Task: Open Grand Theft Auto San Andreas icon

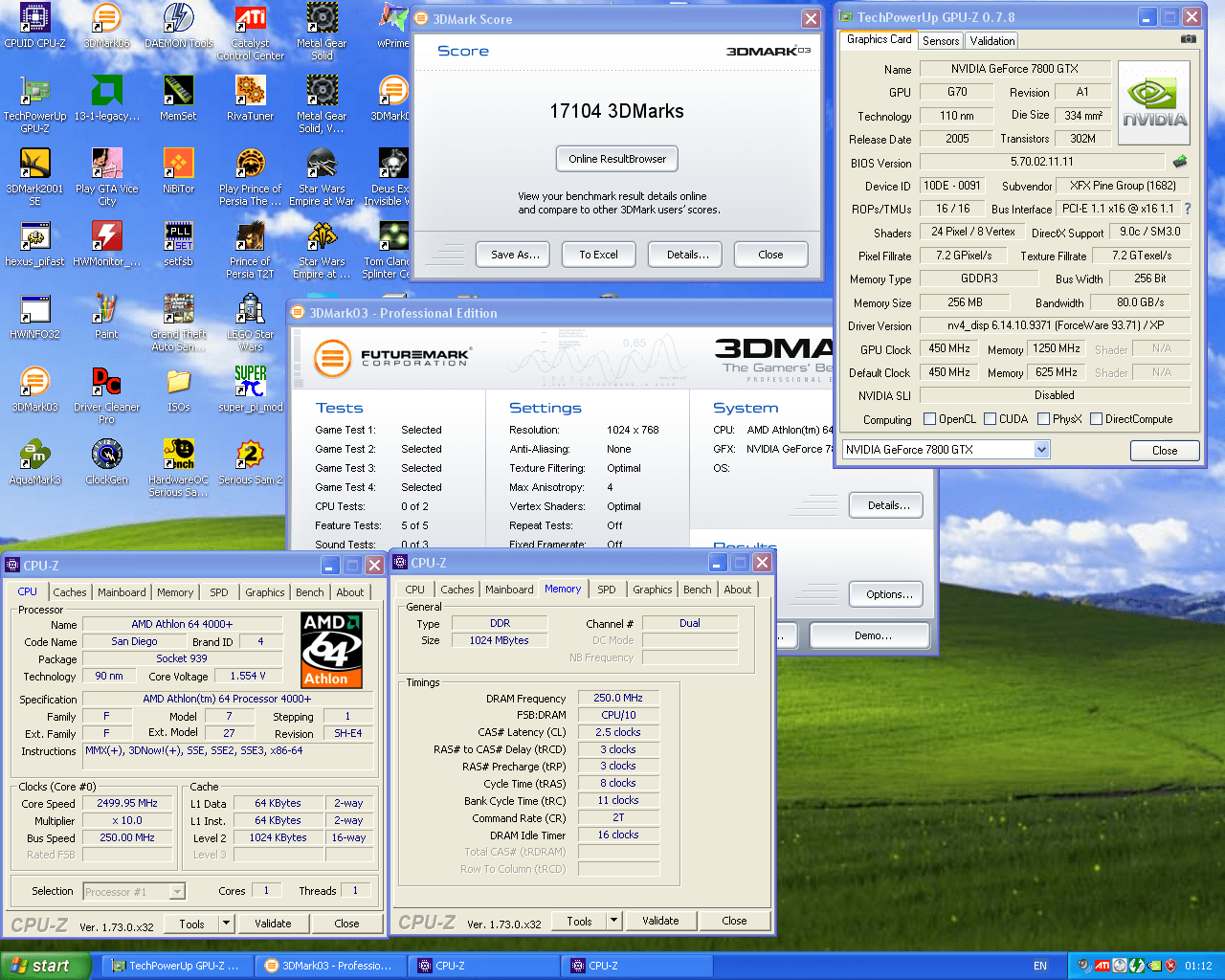Action: (x=179, y=323)
